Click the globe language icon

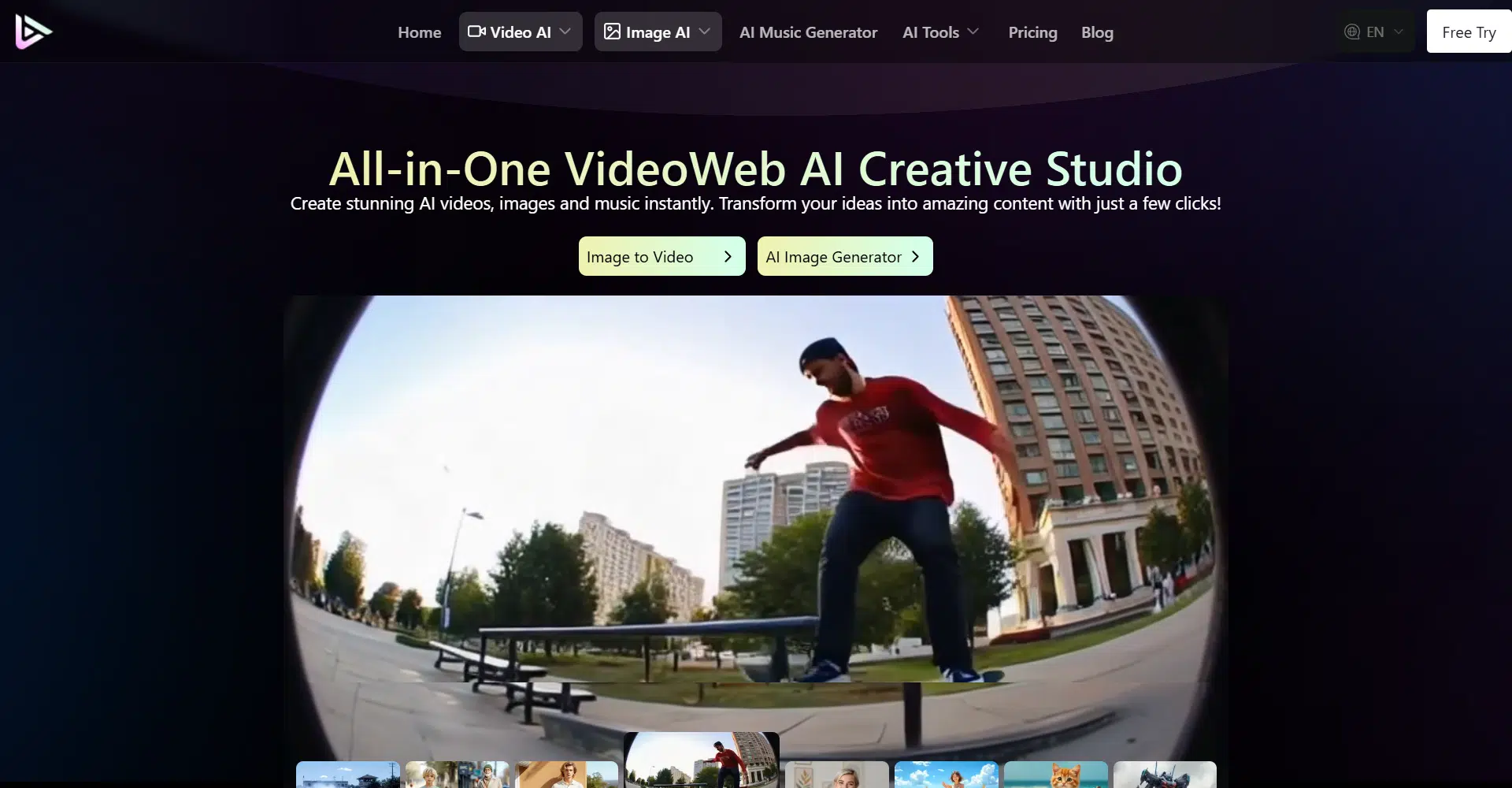pos(1352,32)
